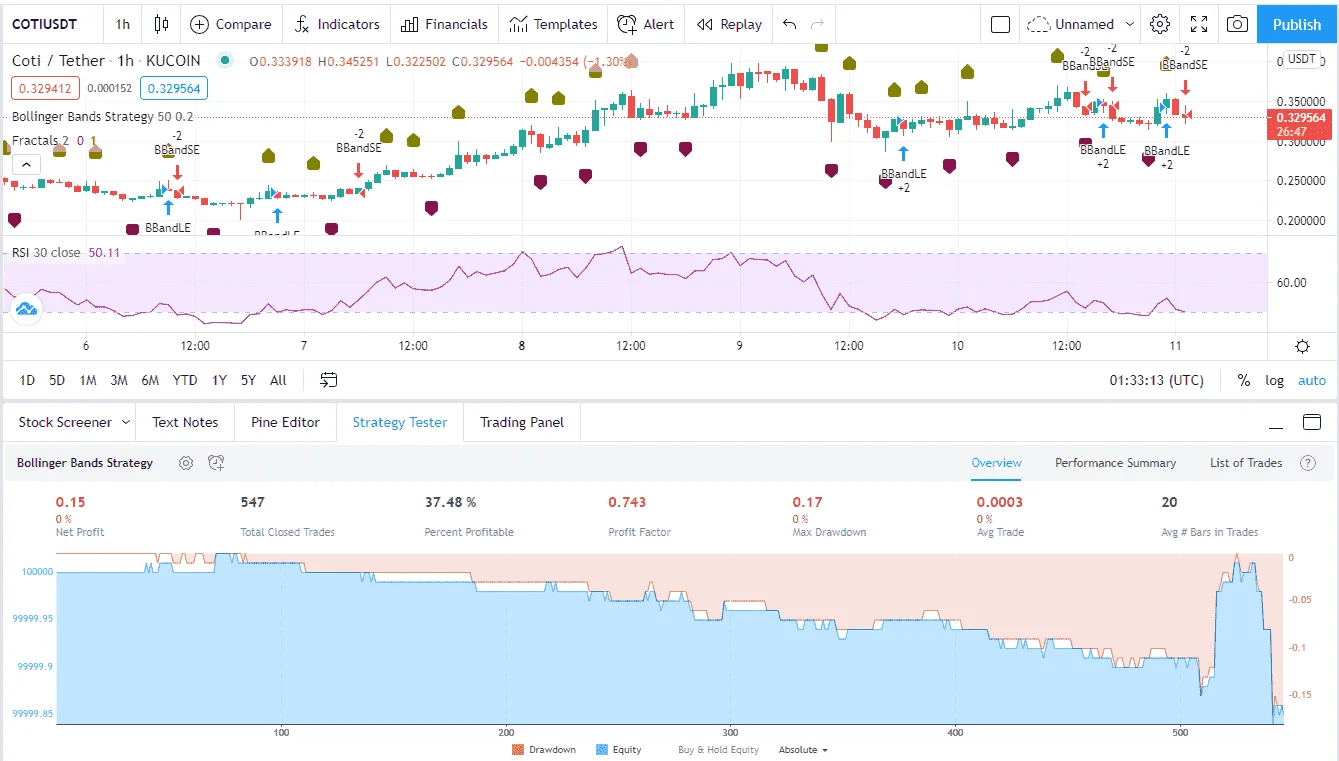Take a chart snapshot with camera icon
1339x761 pixels.
coord(1237,24)
